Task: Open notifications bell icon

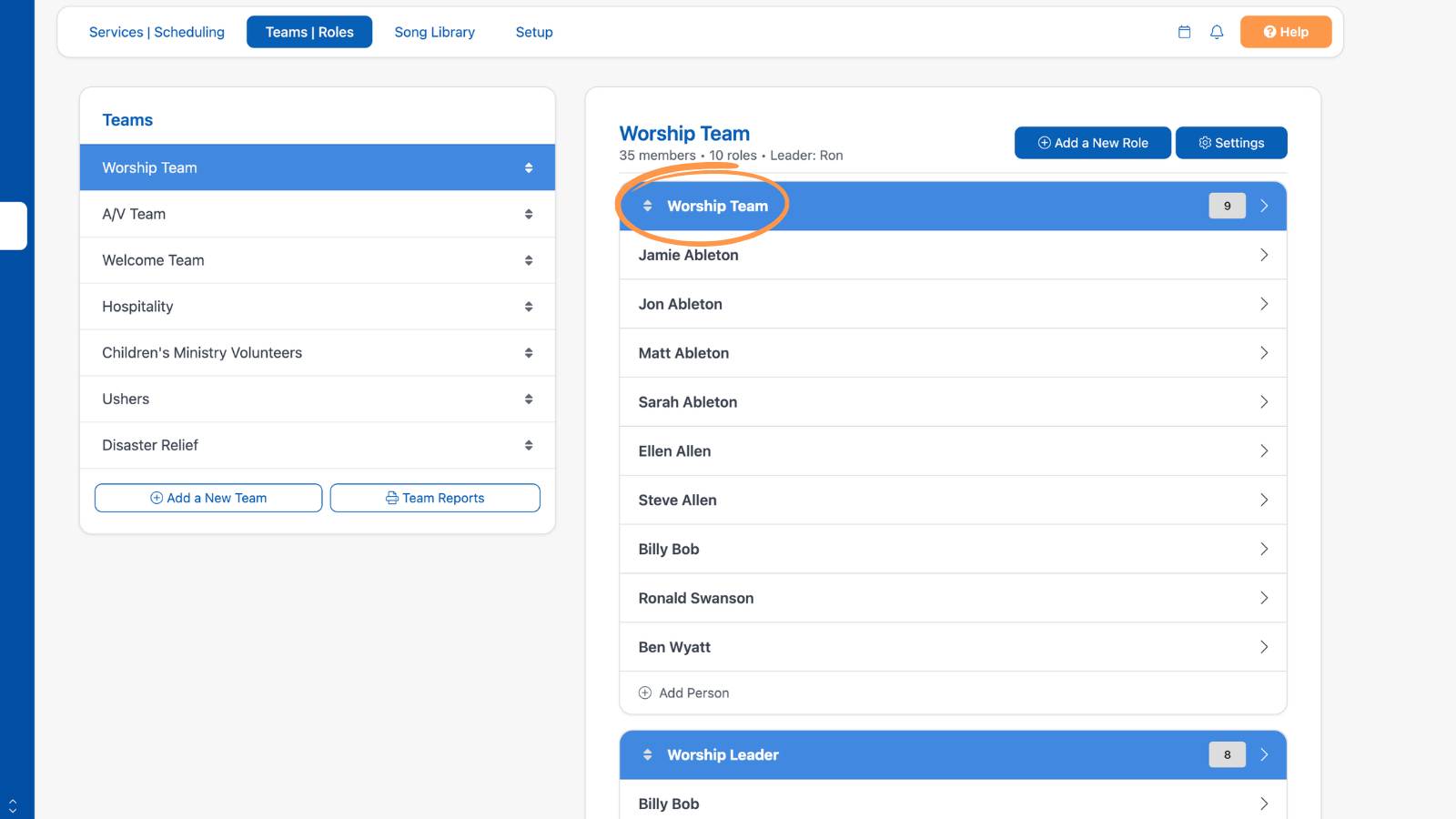Action: [x=1217, y=32]
